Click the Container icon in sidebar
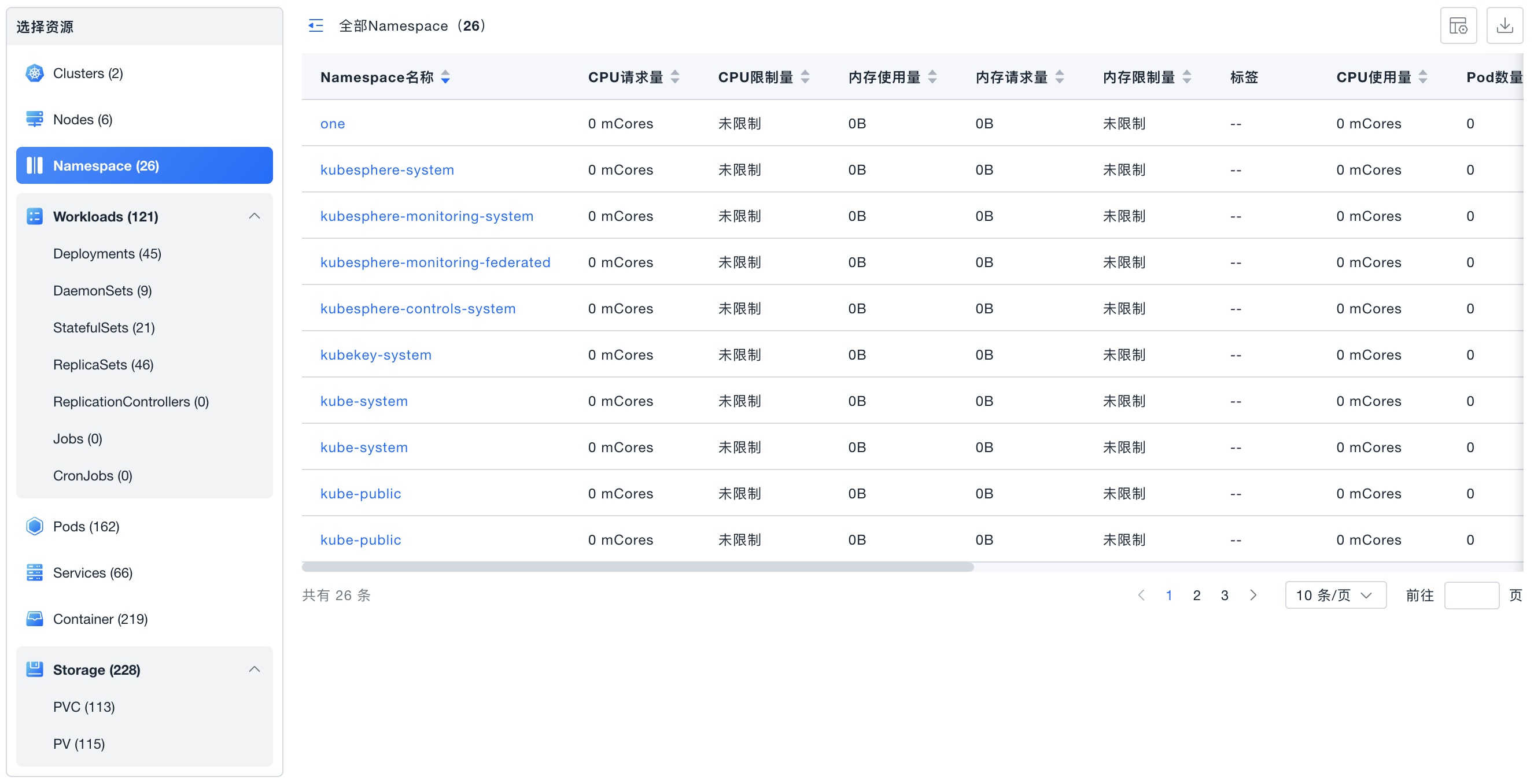 coord(35,619)
